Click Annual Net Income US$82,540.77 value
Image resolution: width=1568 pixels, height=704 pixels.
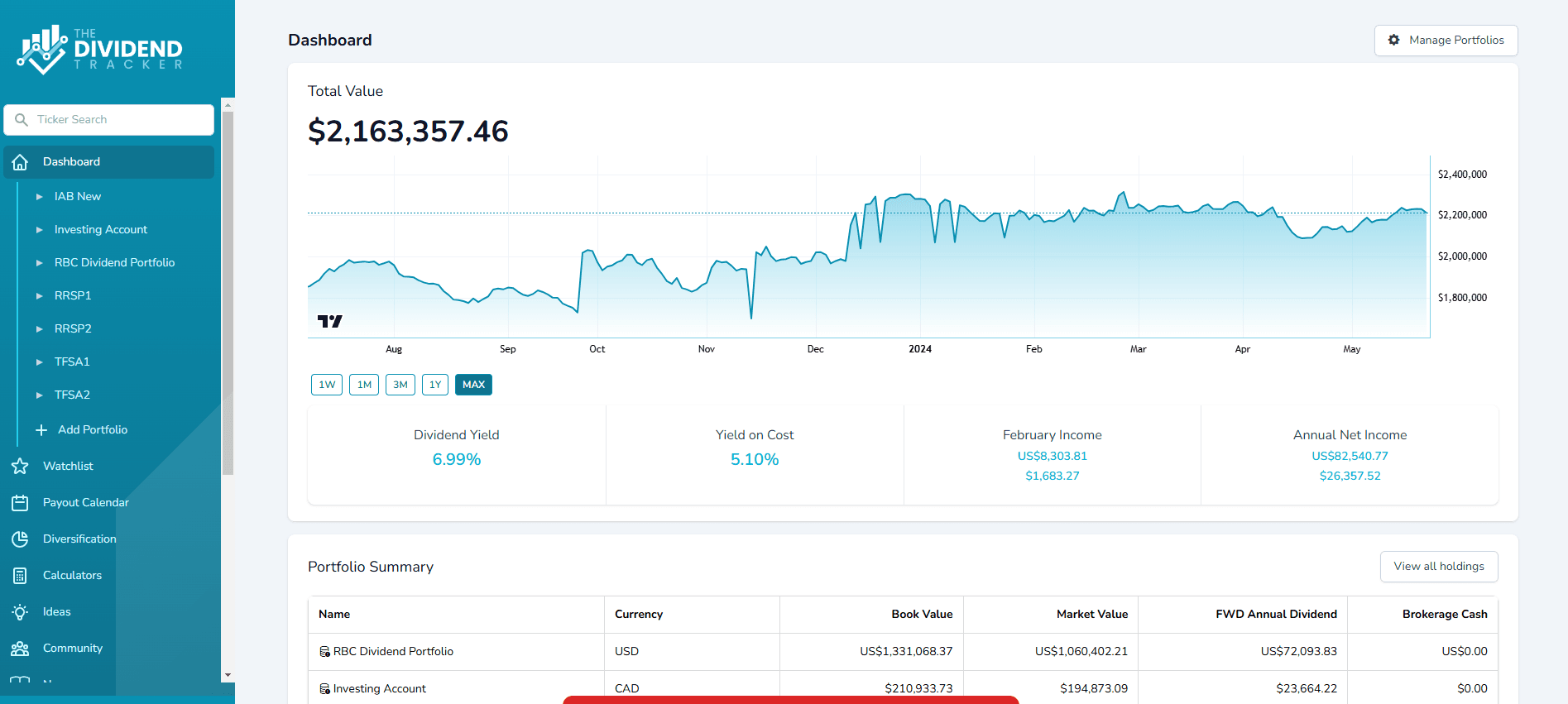click(1350, 457)
